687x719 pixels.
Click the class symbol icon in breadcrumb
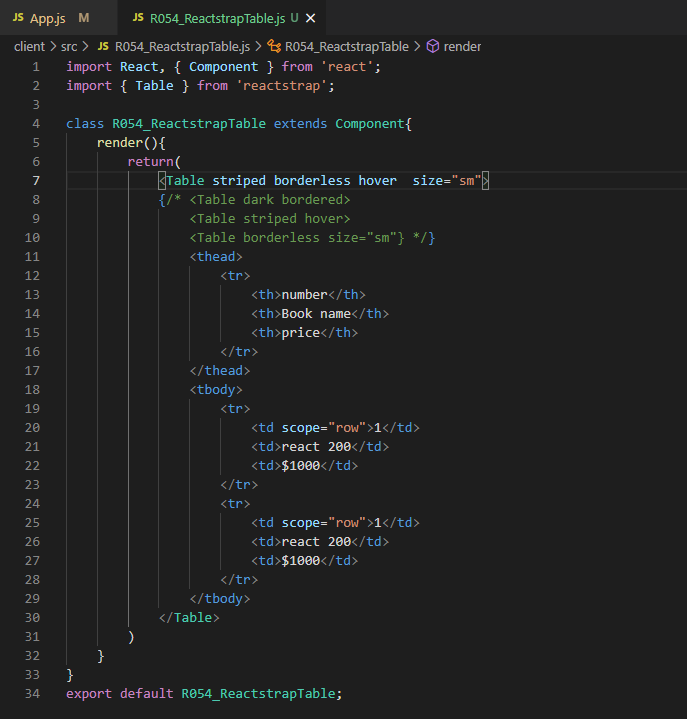274,46
